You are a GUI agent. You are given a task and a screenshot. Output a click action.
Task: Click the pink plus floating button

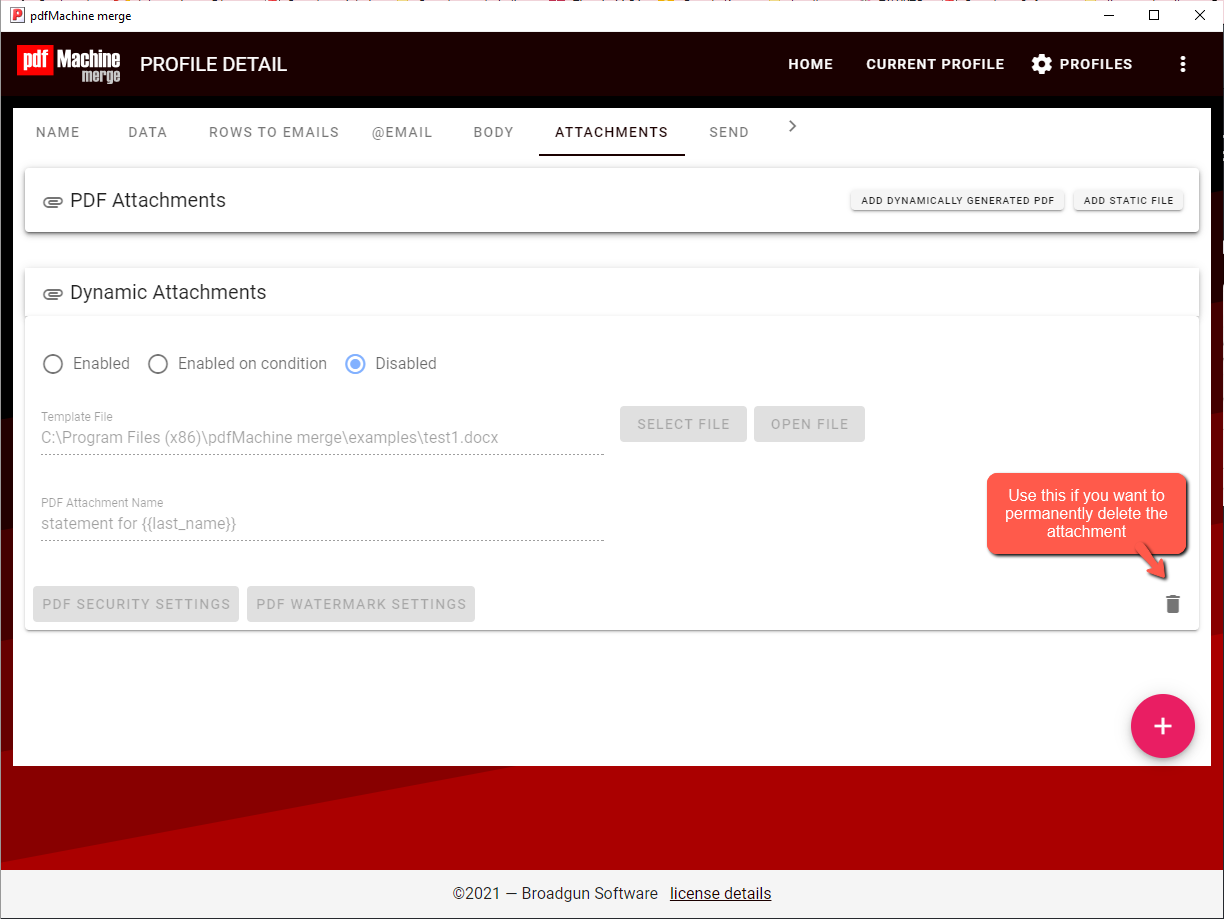[x=1162, y=726]
